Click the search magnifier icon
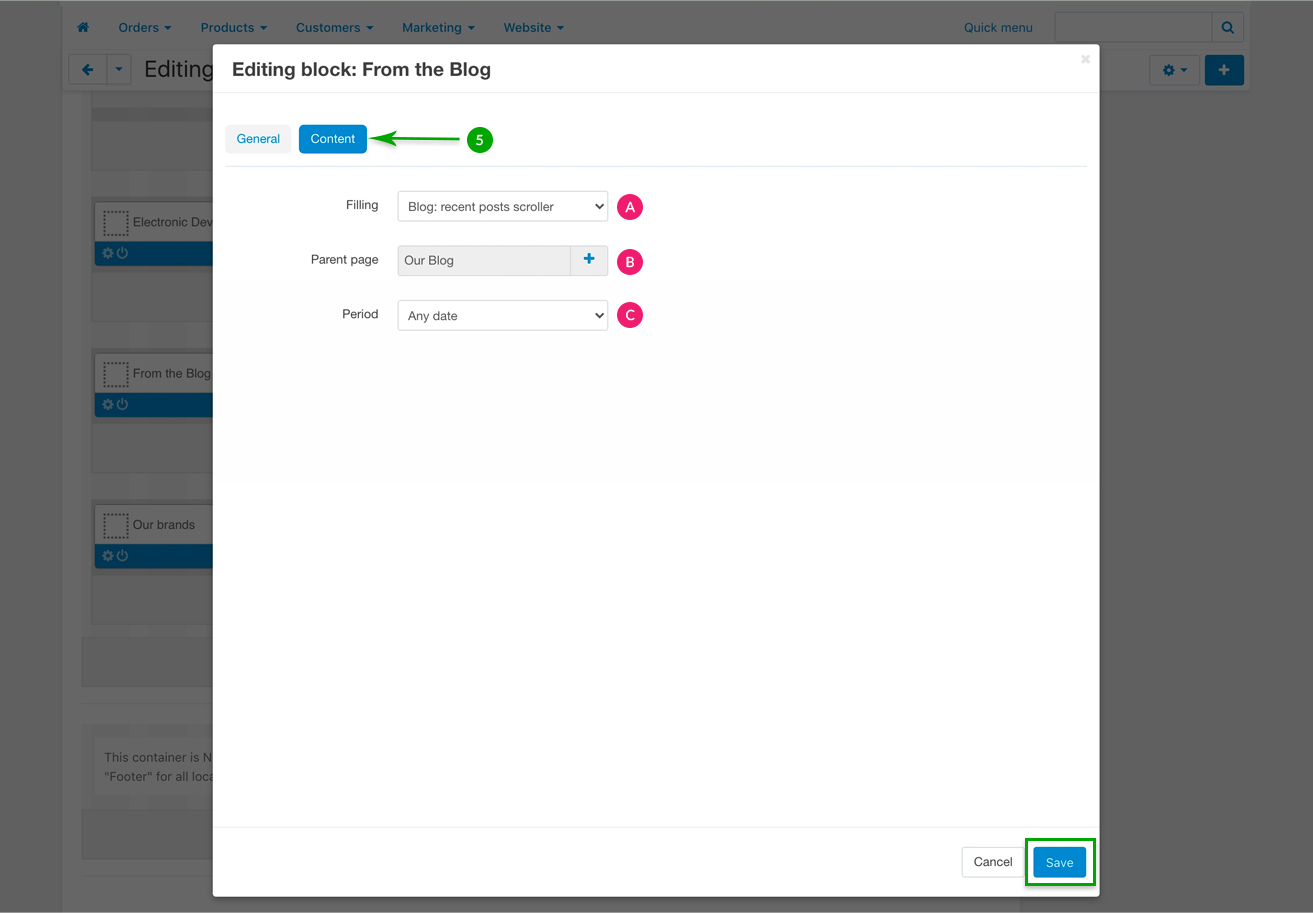 (x=1228, y=27)
